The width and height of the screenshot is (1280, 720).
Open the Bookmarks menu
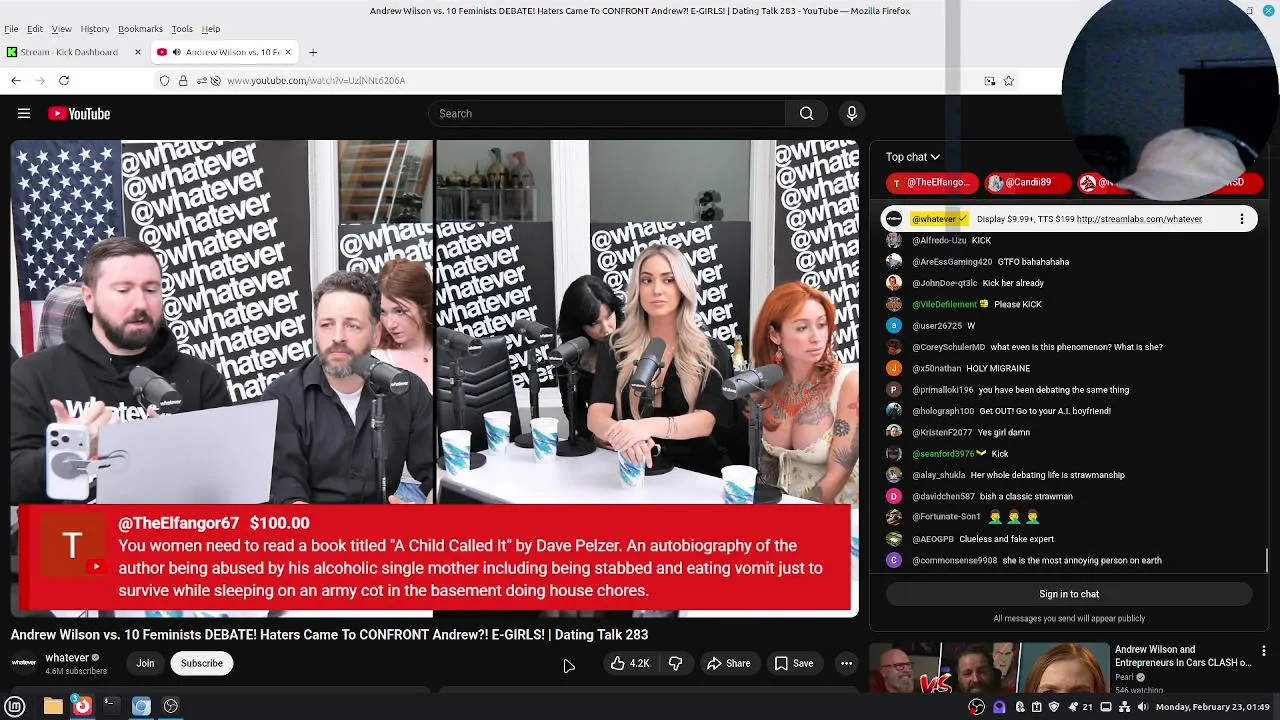140,29
